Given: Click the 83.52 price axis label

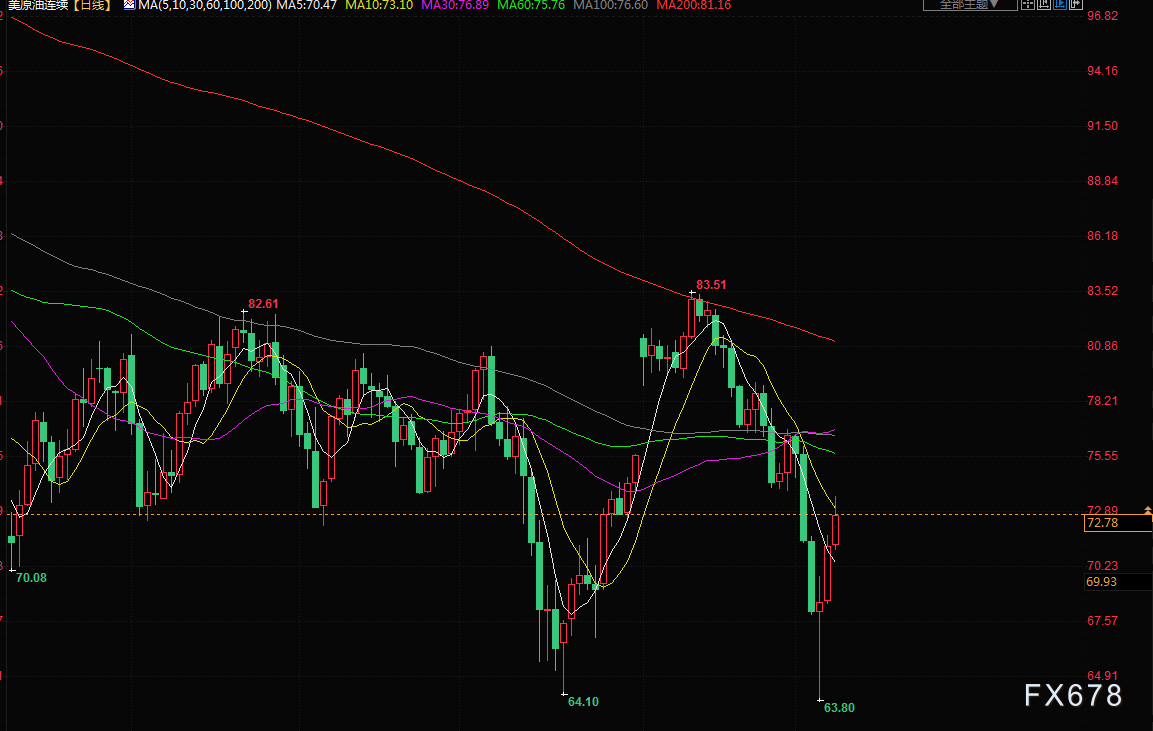Looking at the screenshot, I should 1102,290.
